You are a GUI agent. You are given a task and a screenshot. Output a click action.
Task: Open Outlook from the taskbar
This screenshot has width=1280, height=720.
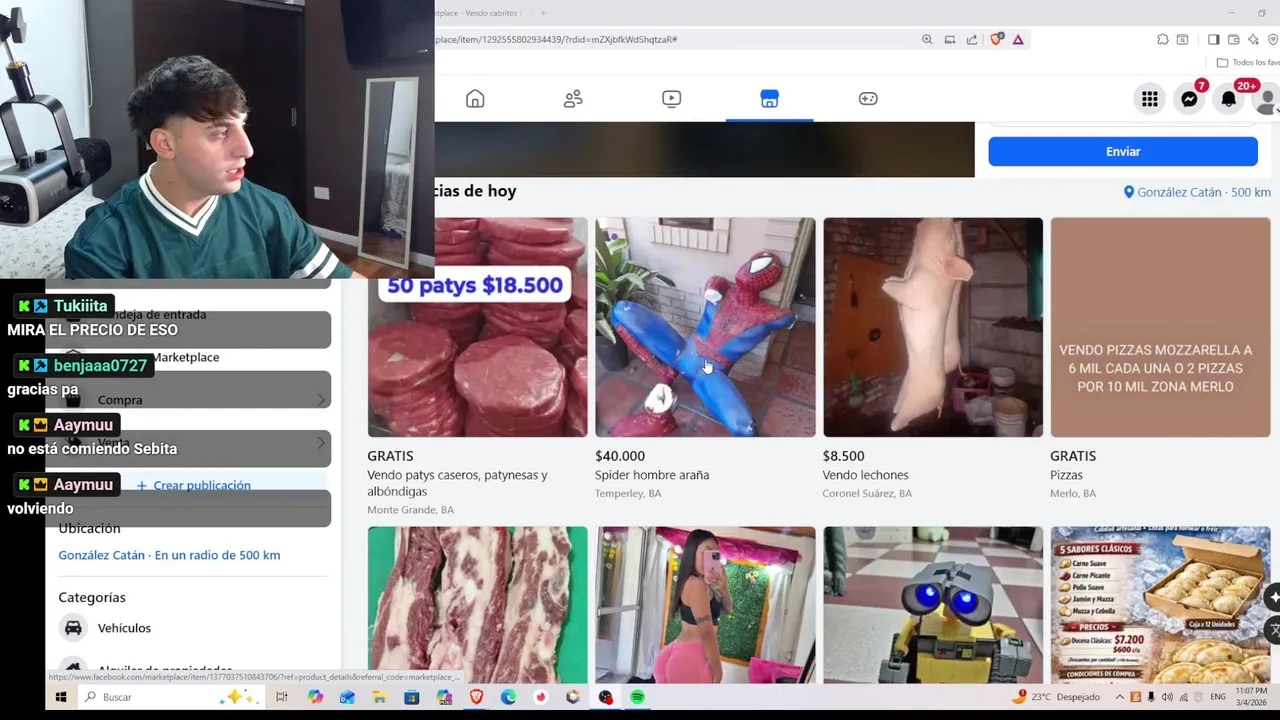[x=347, y=697]
